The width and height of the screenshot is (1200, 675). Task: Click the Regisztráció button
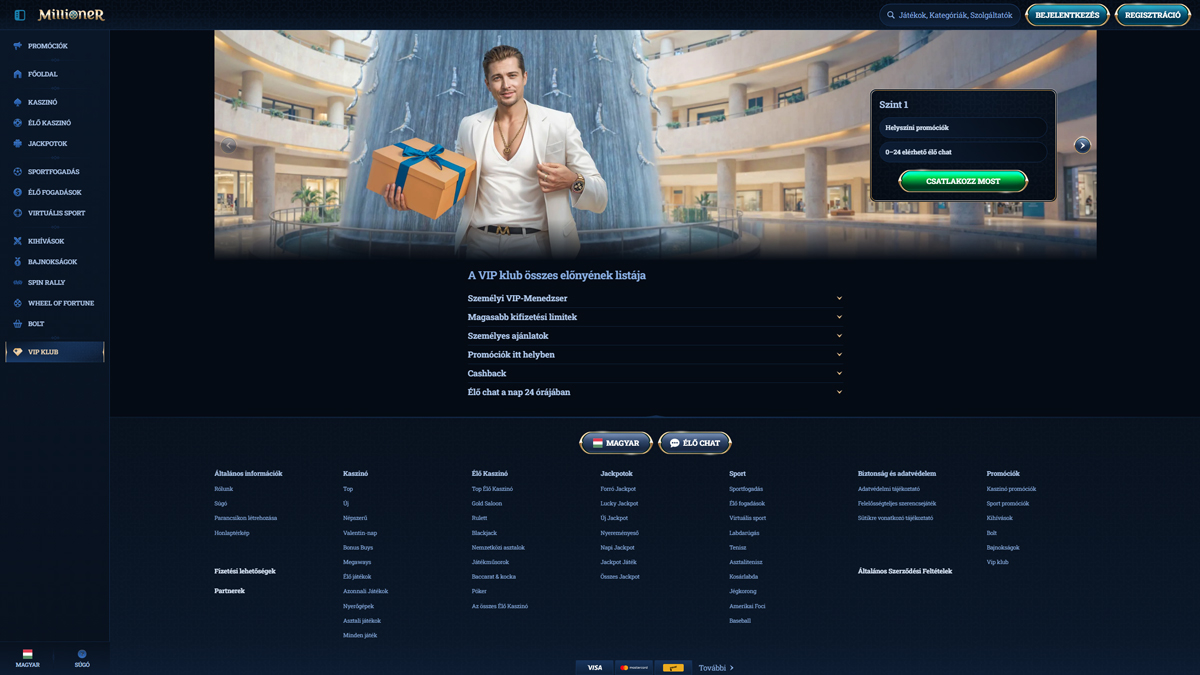1152,15
